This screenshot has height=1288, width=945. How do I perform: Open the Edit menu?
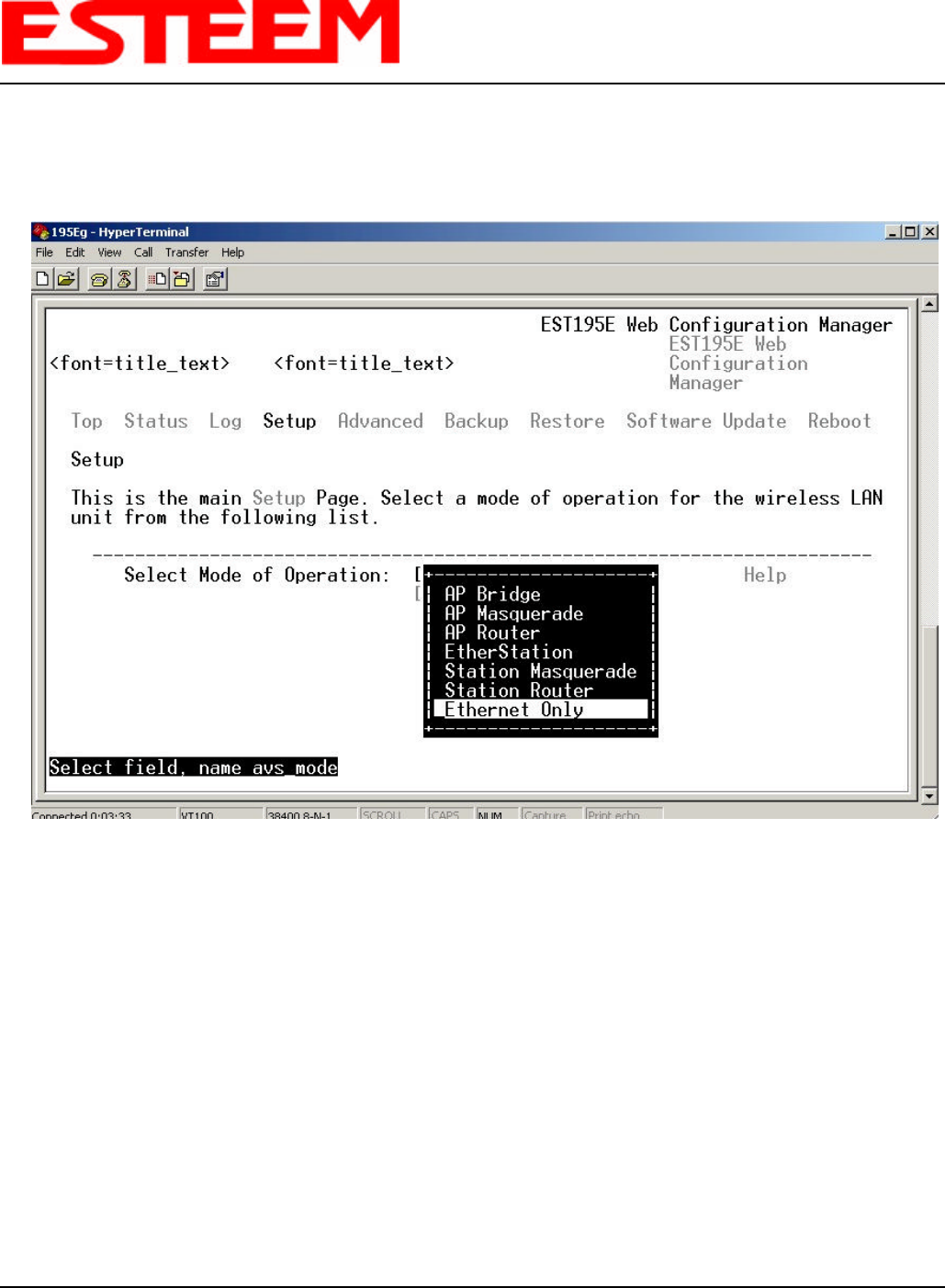(75, 252)
